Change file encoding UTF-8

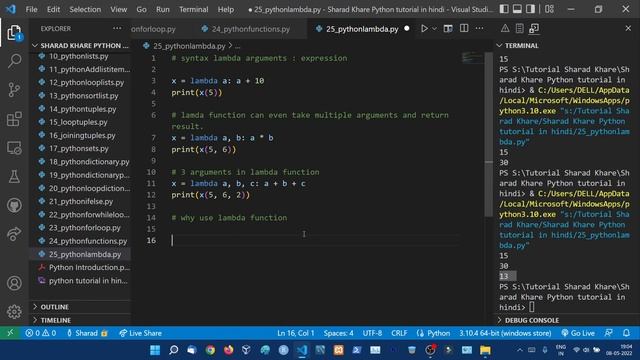[x=372, y=333]
